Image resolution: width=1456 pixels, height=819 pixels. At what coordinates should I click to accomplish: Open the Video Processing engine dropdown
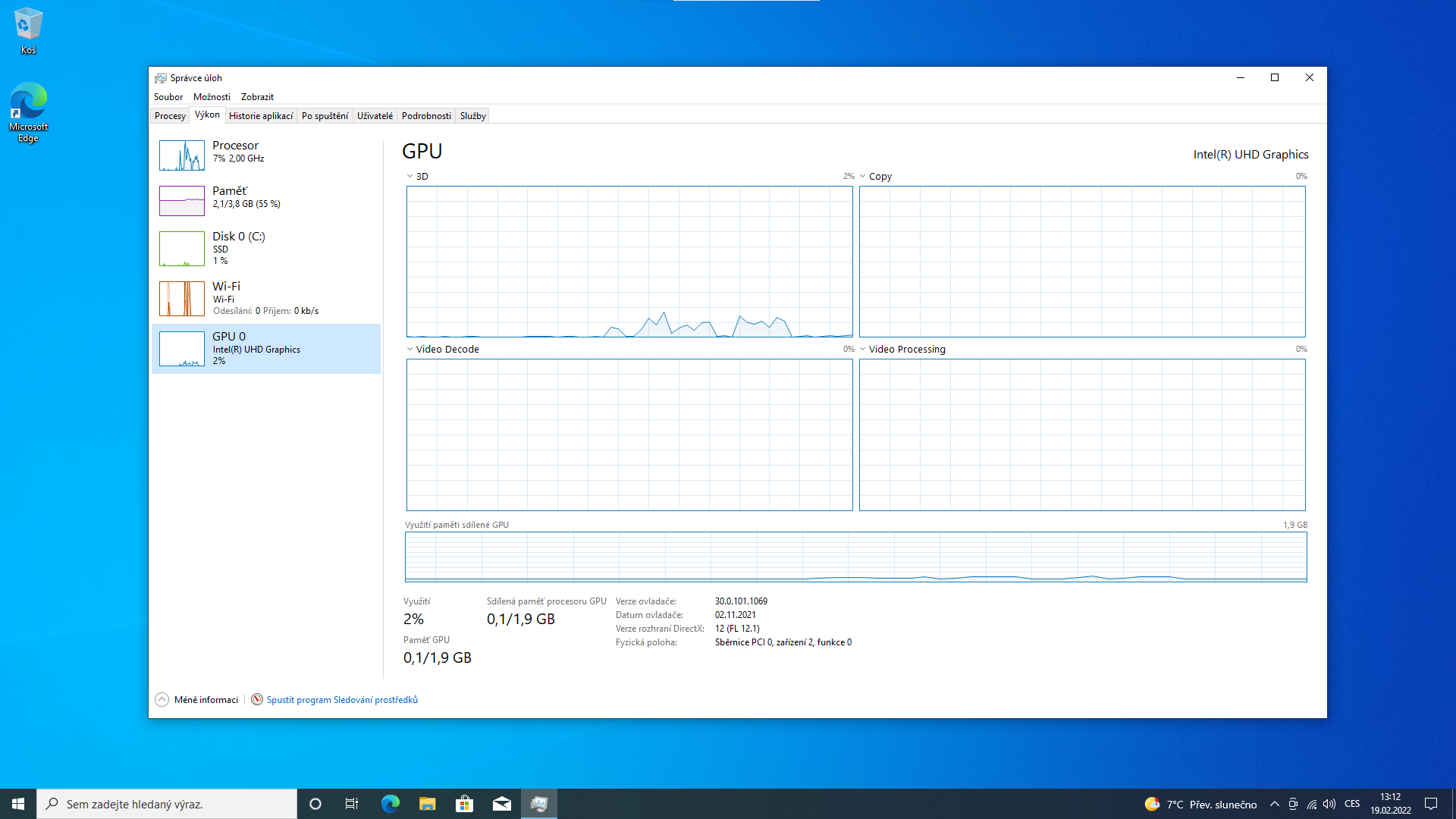tap(863, 349)
